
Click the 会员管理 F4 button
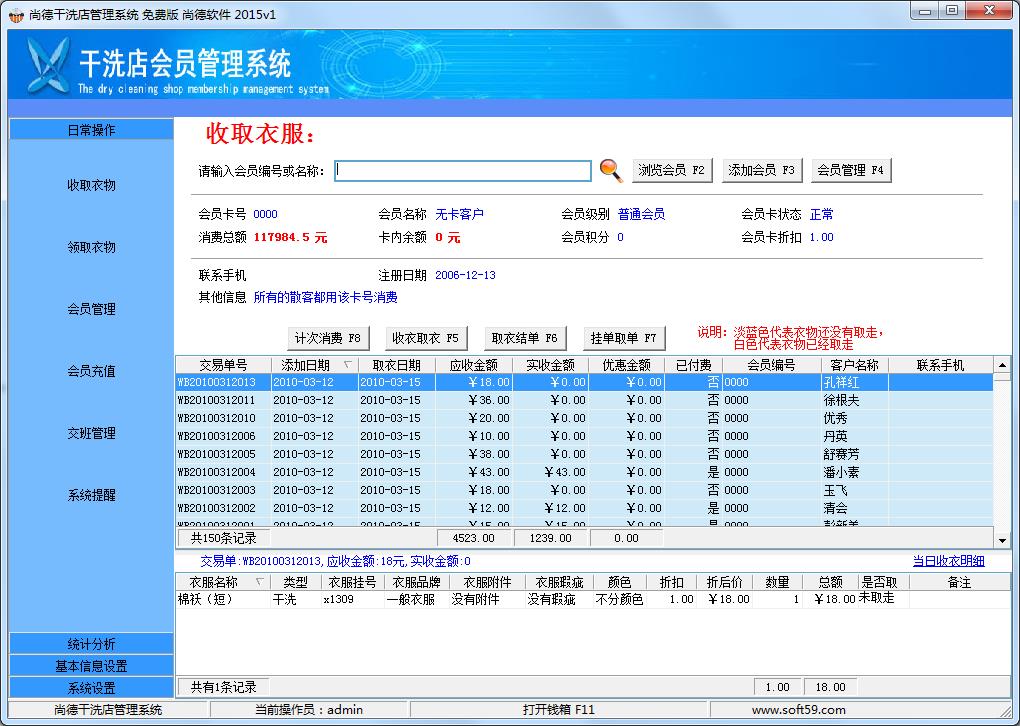[851, 170]
